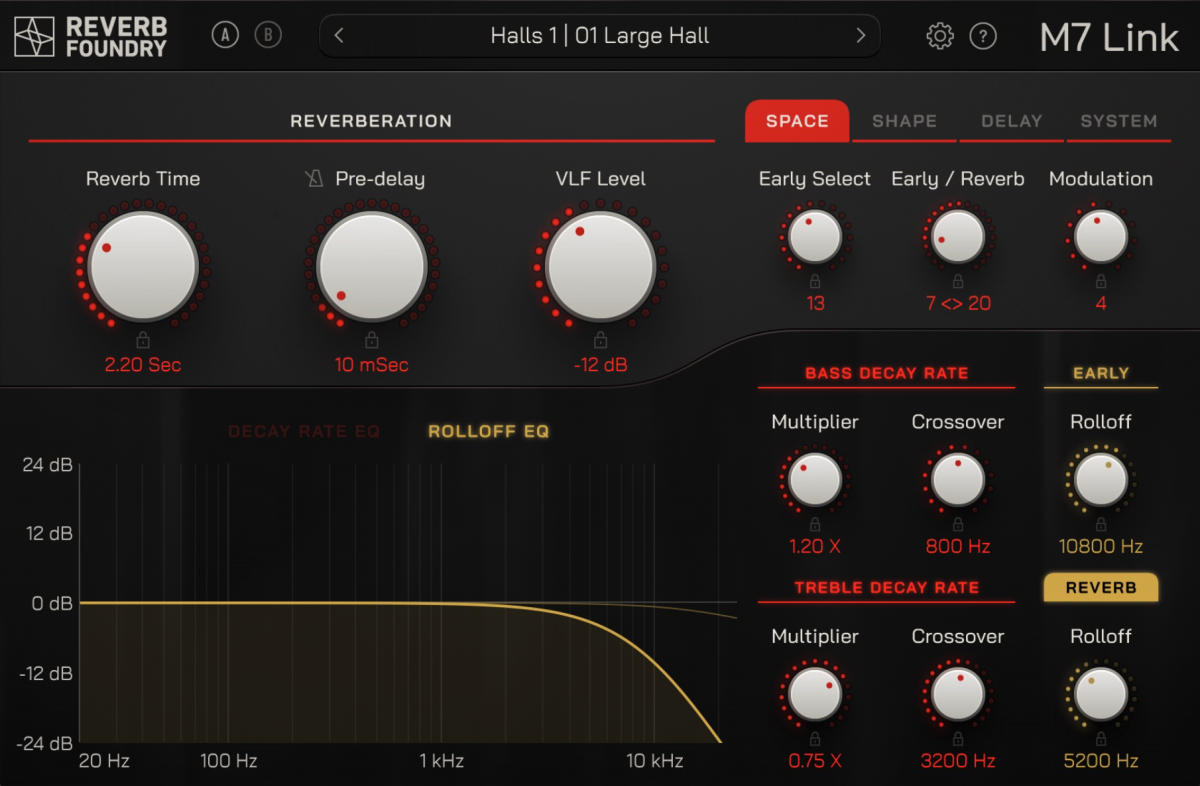This screenshot has height=786, width=1200.
Task: Toggle the lock icon under Pre-delay knob
Action: (x=372, y=340)
